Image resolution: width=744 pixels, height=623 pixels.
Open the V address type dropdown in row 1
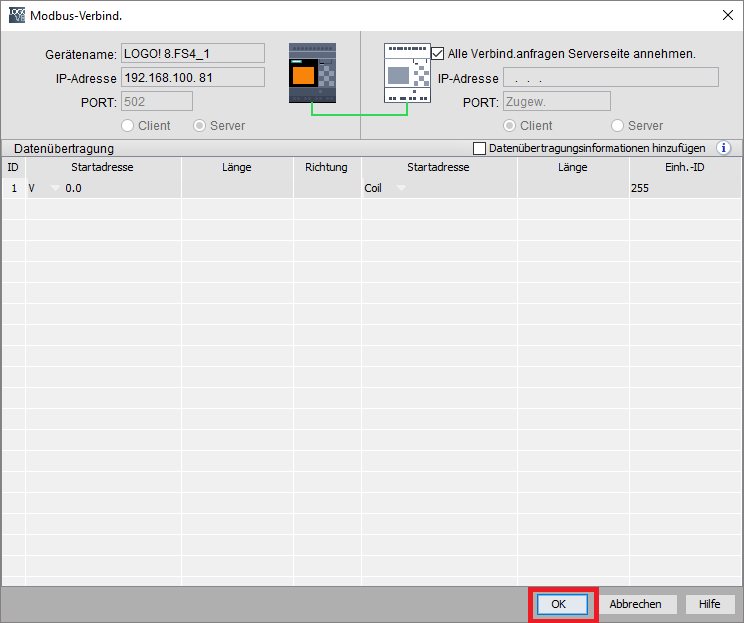click(55, 188)
